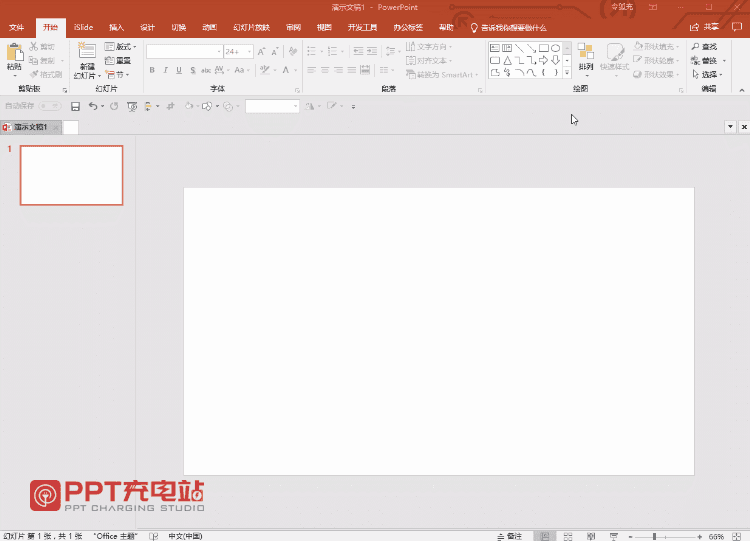Start slideshow from beginning icon in quick toolbar
Image resolution: width=750 pixels, height=541 pixels.
pos(132,106)
